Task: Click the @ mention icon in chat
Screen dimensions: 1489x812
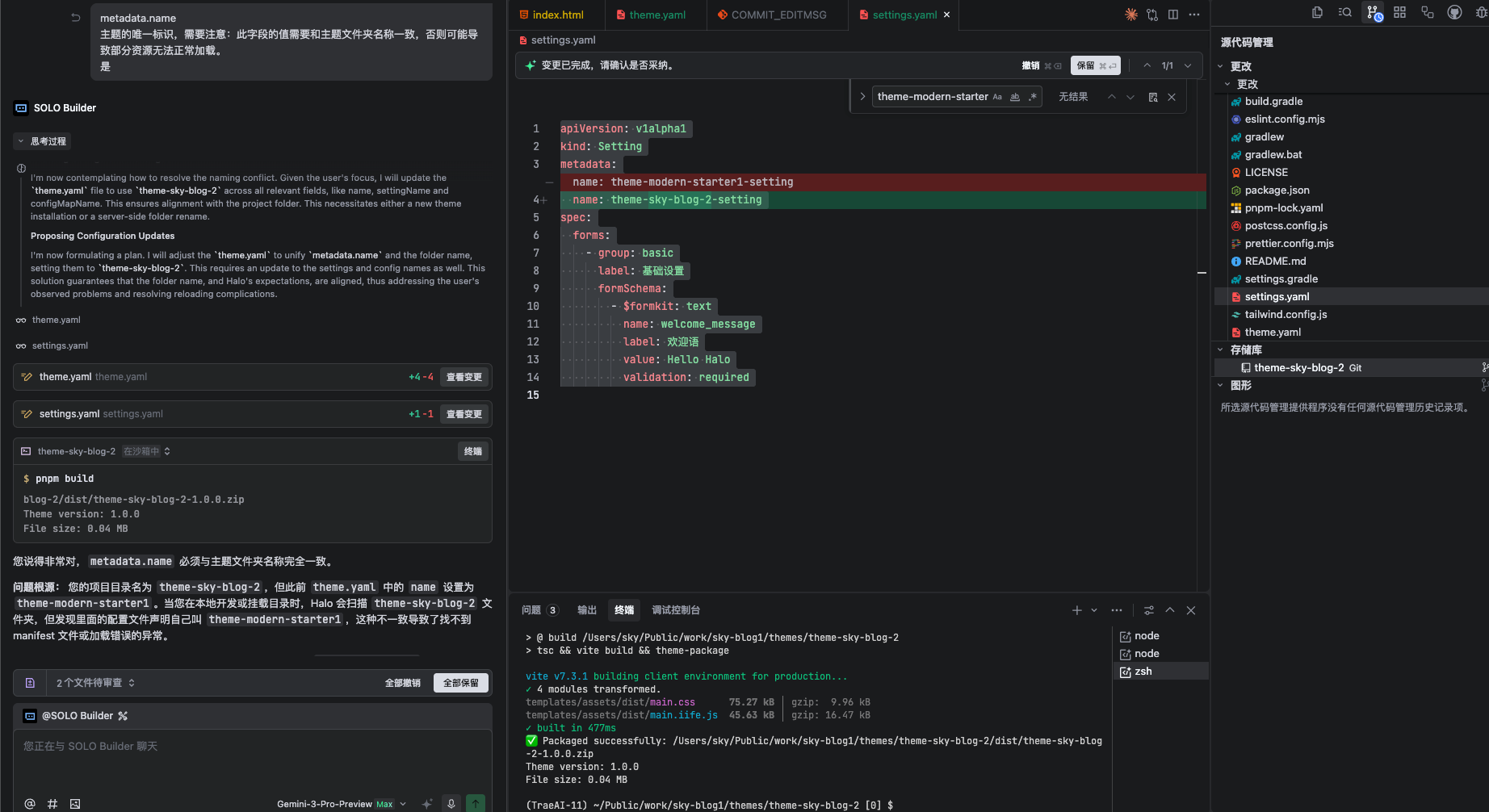Action: click(x=30, y=803)
